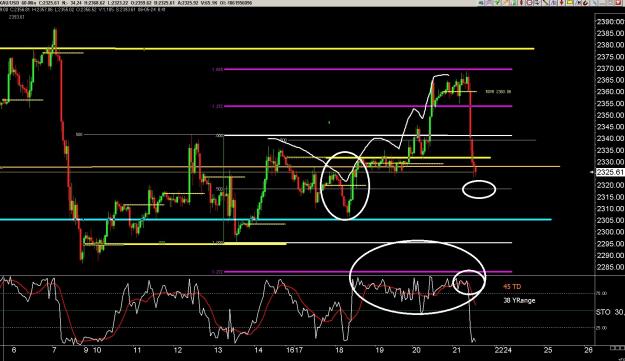Select the diagonal line drawing tool
This screenshot has height=361, width=625.
point(545,3)
